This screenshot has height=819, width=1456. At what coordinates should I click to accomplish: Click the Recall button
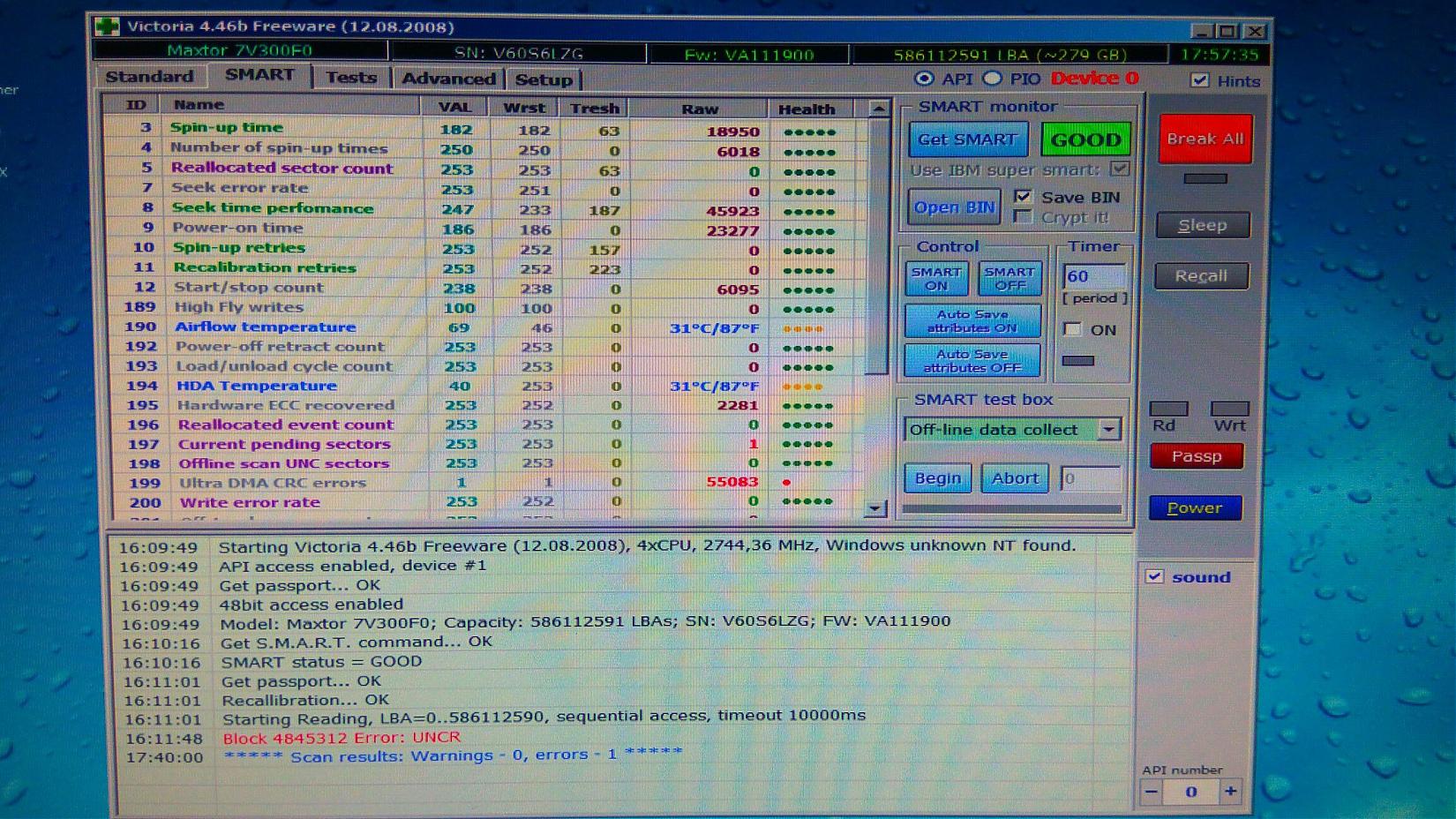(x=1201, y=276)
